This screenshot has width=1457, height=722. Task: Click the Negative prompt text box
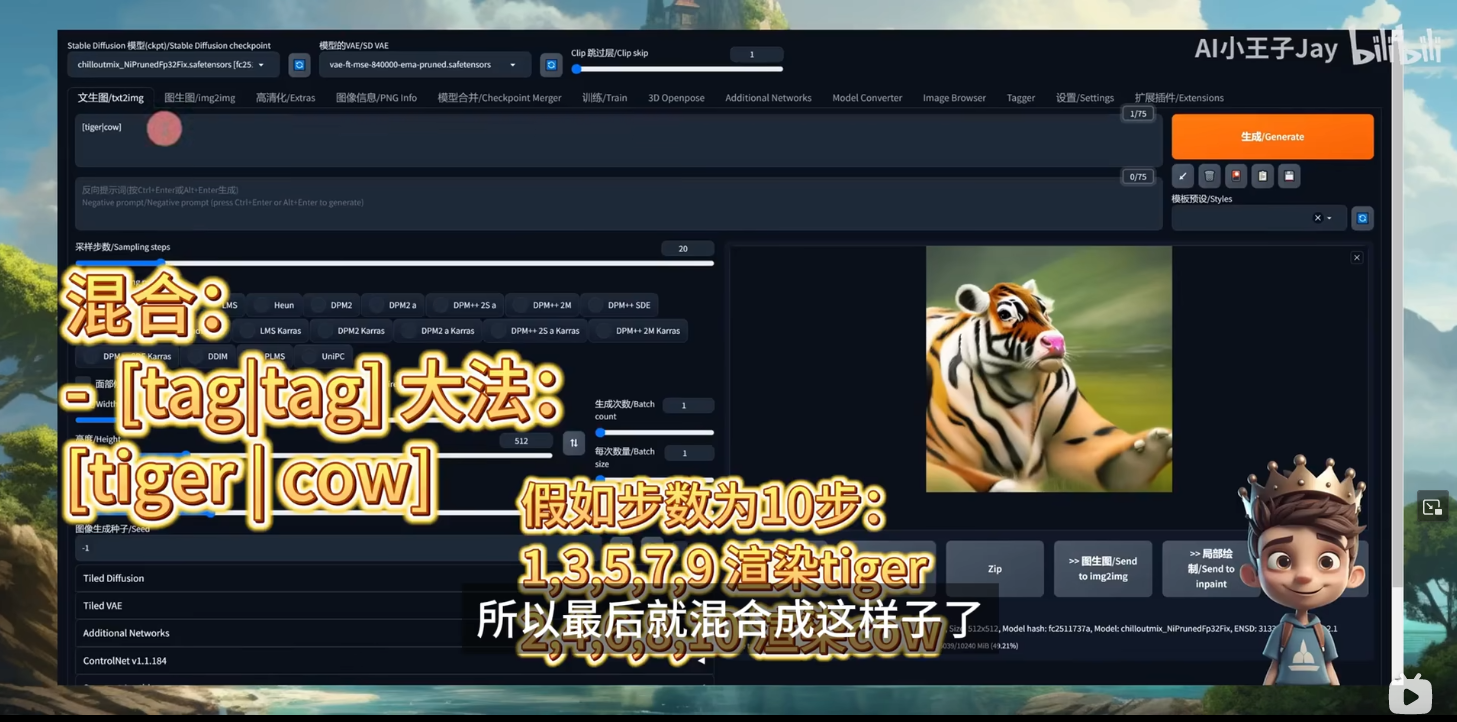pyautogui.click(x=618, y=204)
